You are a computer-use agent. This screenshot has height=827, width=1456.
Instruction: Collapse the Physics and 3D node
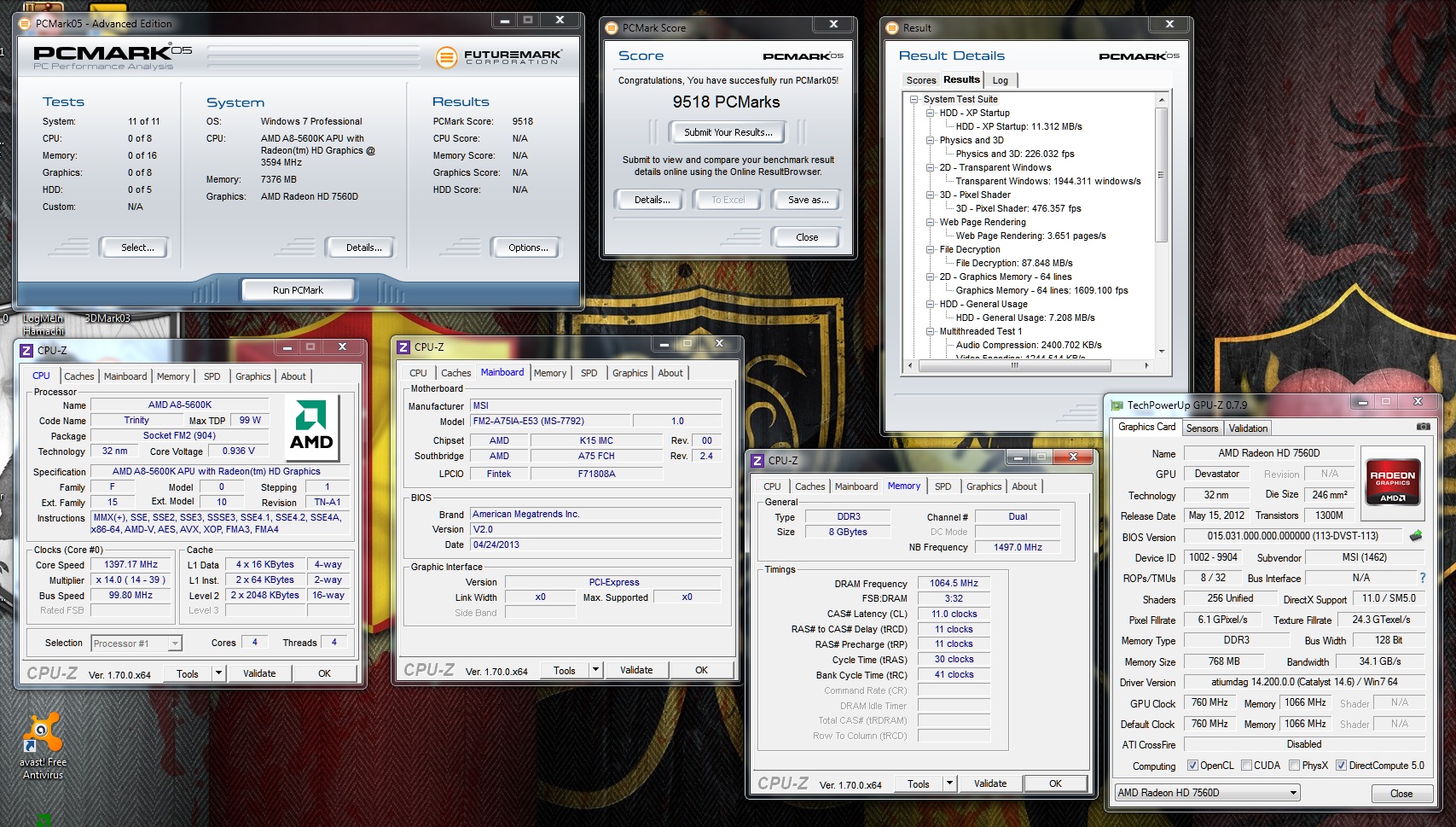pyautogui.click(x=931, y=140)
